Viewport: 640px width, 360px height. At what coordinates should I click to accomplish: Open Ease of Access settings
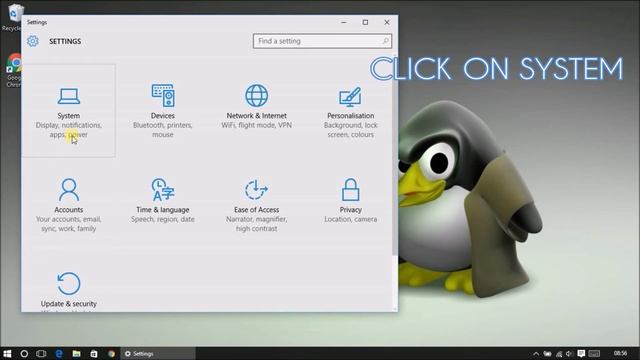click(256, 204)
